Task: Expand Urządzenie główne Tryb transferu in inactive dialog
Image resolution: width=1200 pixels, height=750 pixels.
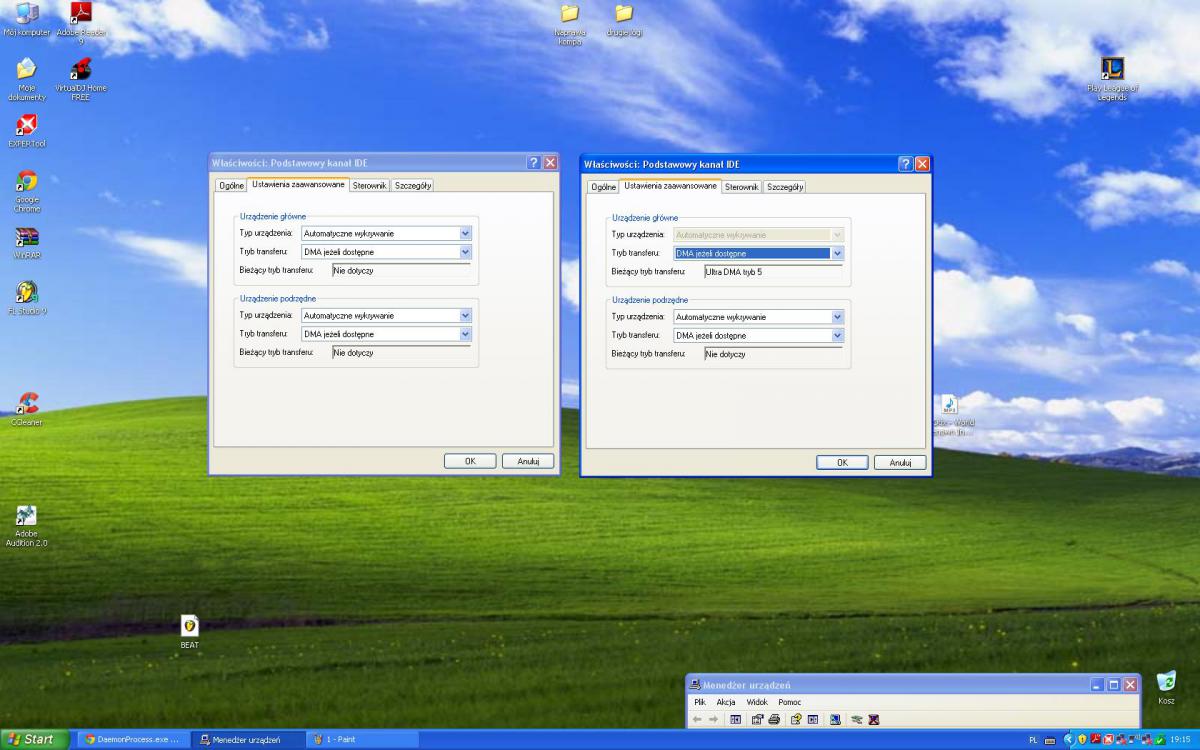Action: (x=465, y=252)
